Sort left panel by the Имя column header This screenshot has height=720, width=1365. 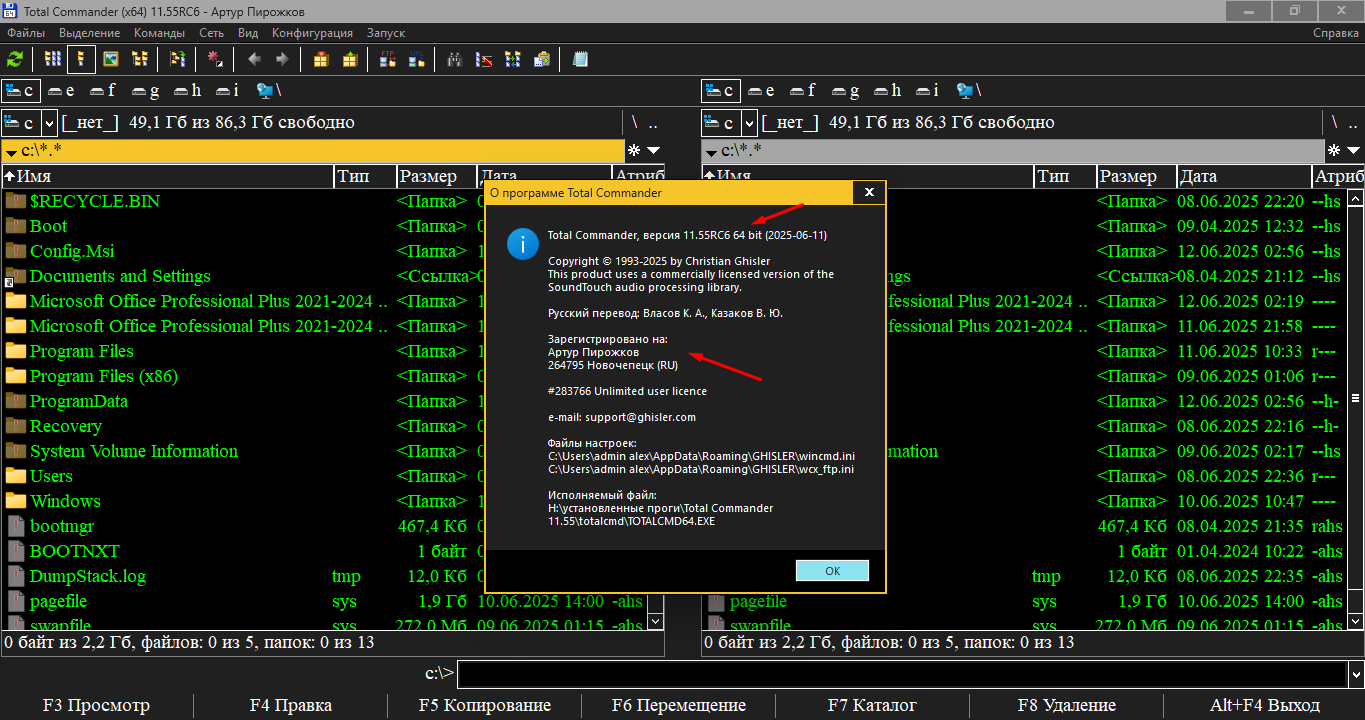click(x=168, y=176)
